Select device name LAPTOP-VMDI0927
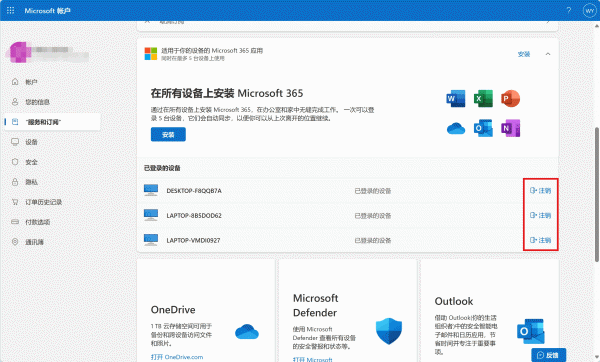The height and width of the screenshot is (362, 600). point(193,240)
